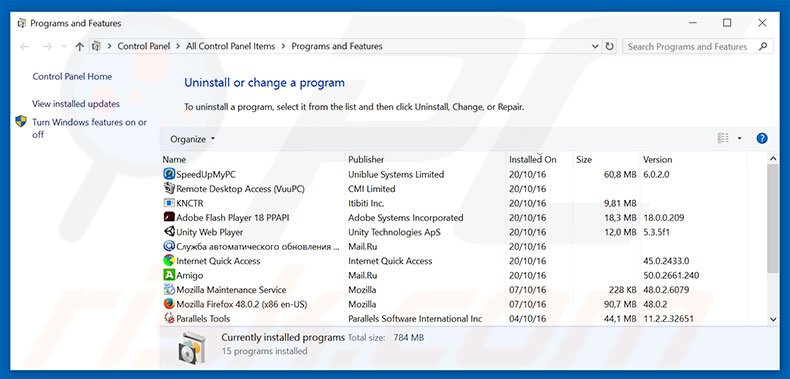Select the Internet Quick Access program name

(x=218, y=261)
